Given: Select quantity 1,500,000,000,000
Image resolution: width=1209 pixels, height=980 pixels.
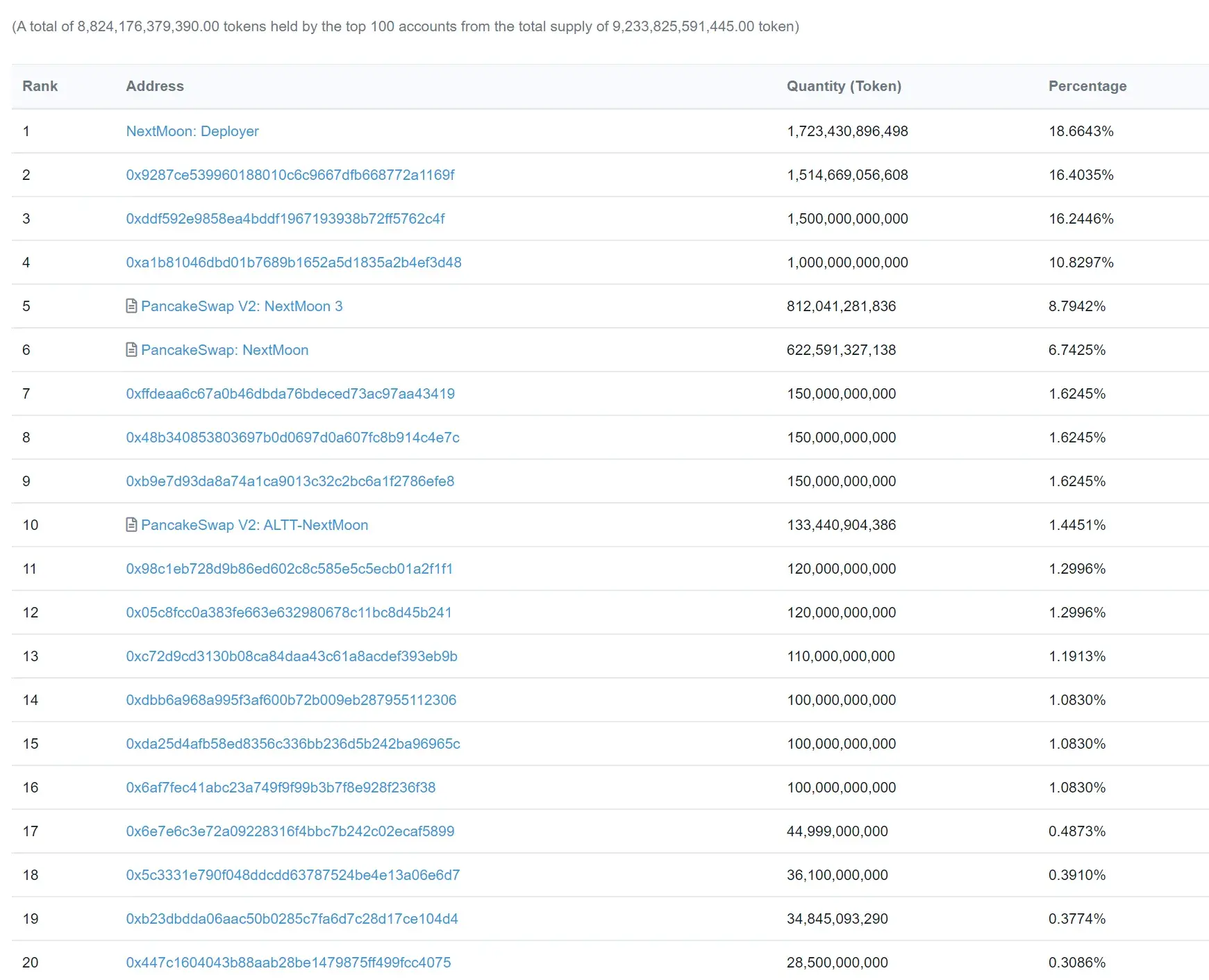Looking at the screenshot, I should click(847, 219).
